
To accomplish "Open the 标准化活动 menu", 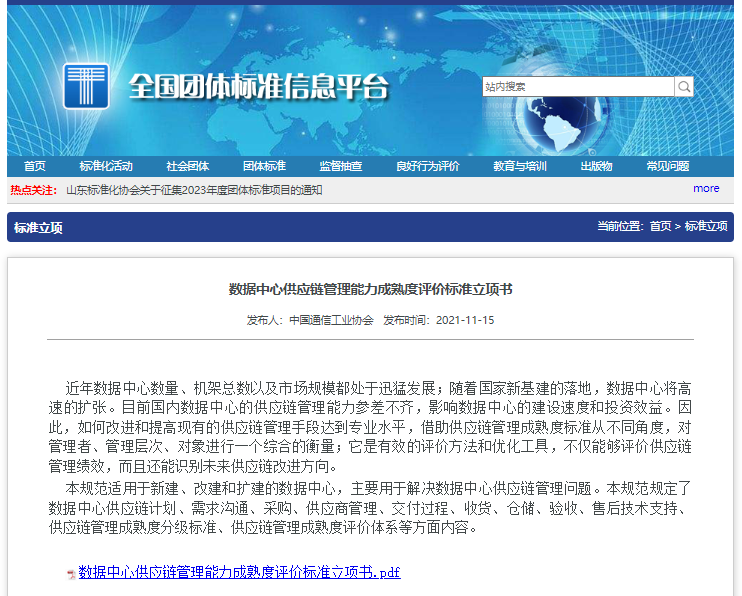I will [x=106, y=166].
